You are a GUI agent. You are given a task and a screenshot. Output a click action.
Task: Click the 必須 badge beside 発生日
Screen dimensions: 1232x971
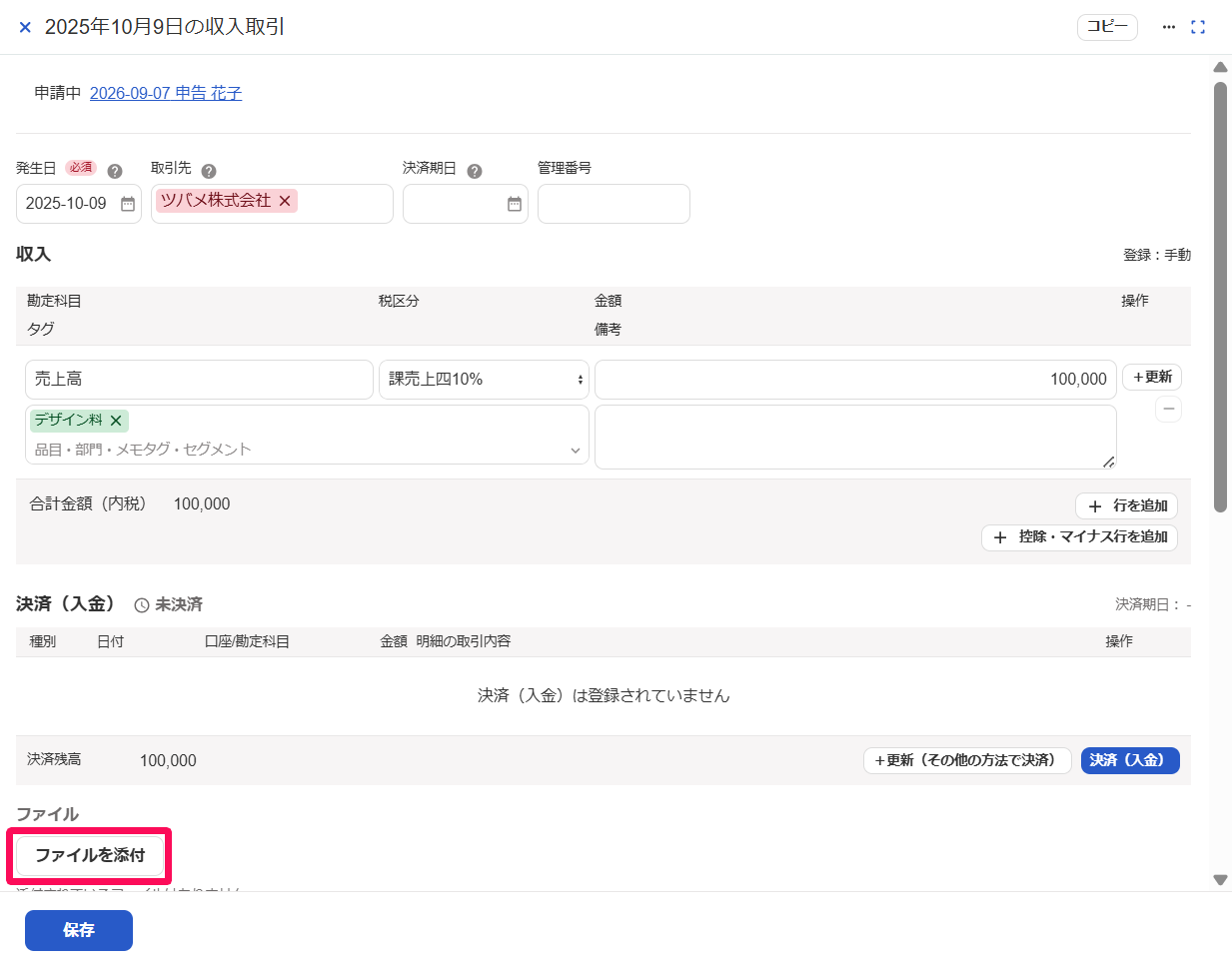coord(81,168)
